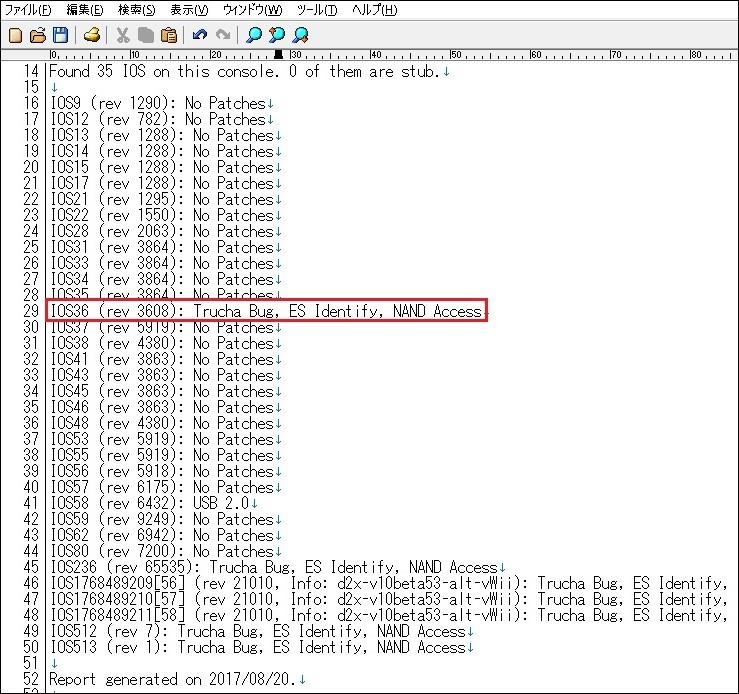
Task: Open the ヘルプ(H) menu
Action: 375,10
